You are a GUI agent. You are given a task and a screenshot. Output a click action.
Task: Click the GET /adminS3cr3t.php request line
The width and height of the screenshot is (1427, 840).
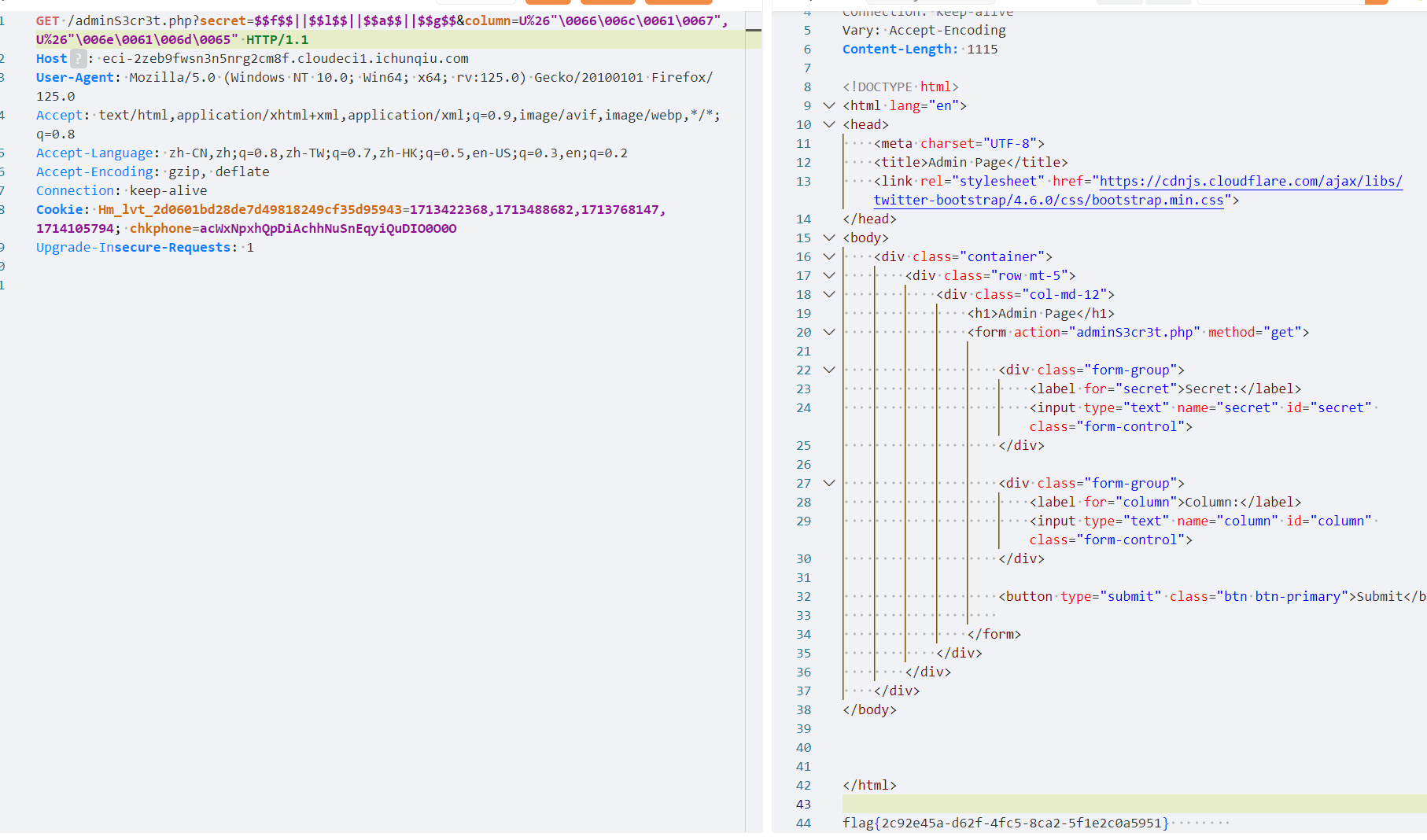(382, 30)
